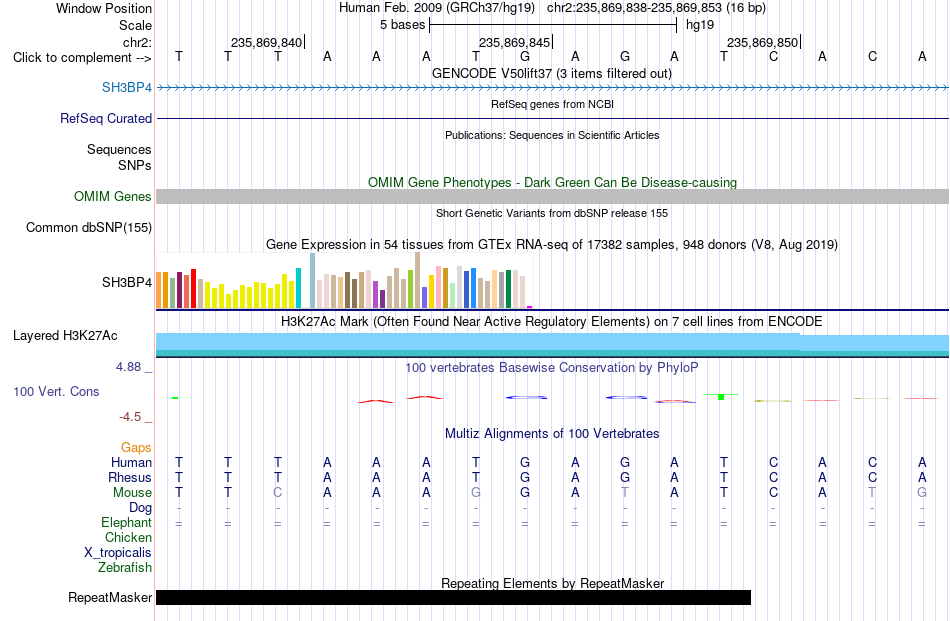Click the SH3BP4 gene arrow line
This screenshot has width=950, height=621.
[x=552, y=88]
